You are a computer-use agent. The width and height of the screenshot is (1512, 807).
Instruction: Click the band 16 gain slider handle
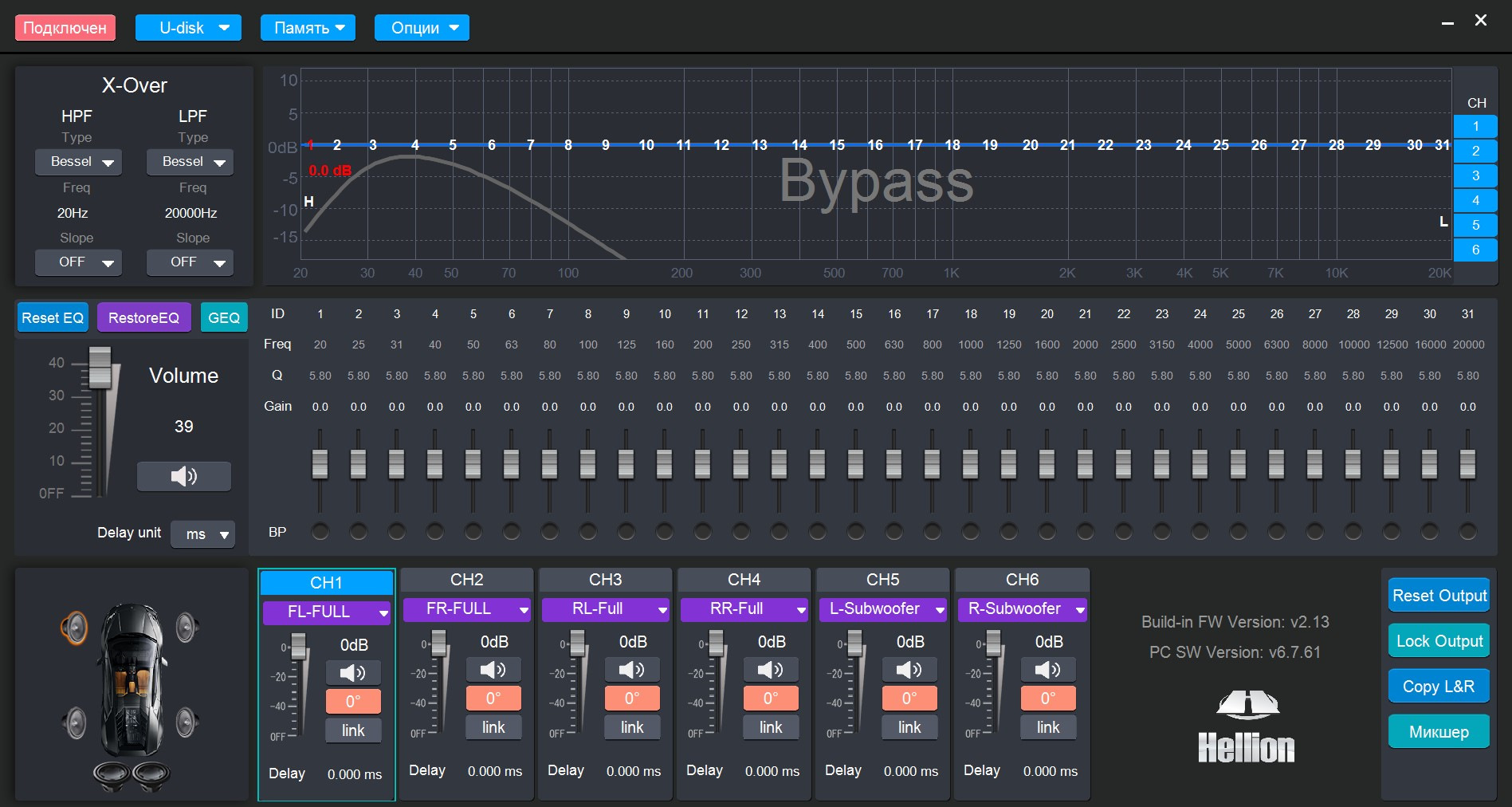[x=893, y=463]
